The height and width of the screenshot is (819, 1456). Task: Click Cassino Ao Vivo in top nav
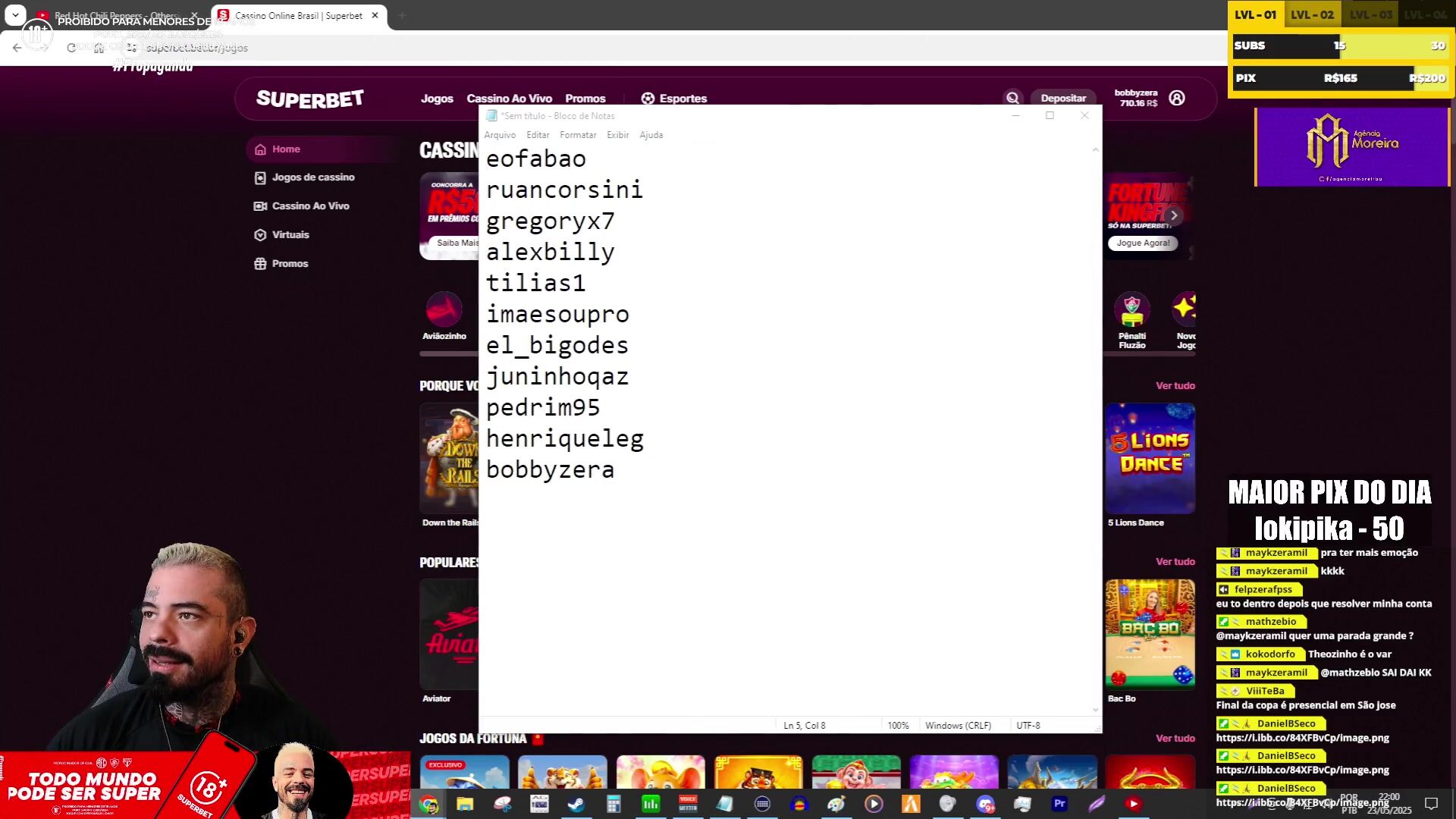pos(509,99)
